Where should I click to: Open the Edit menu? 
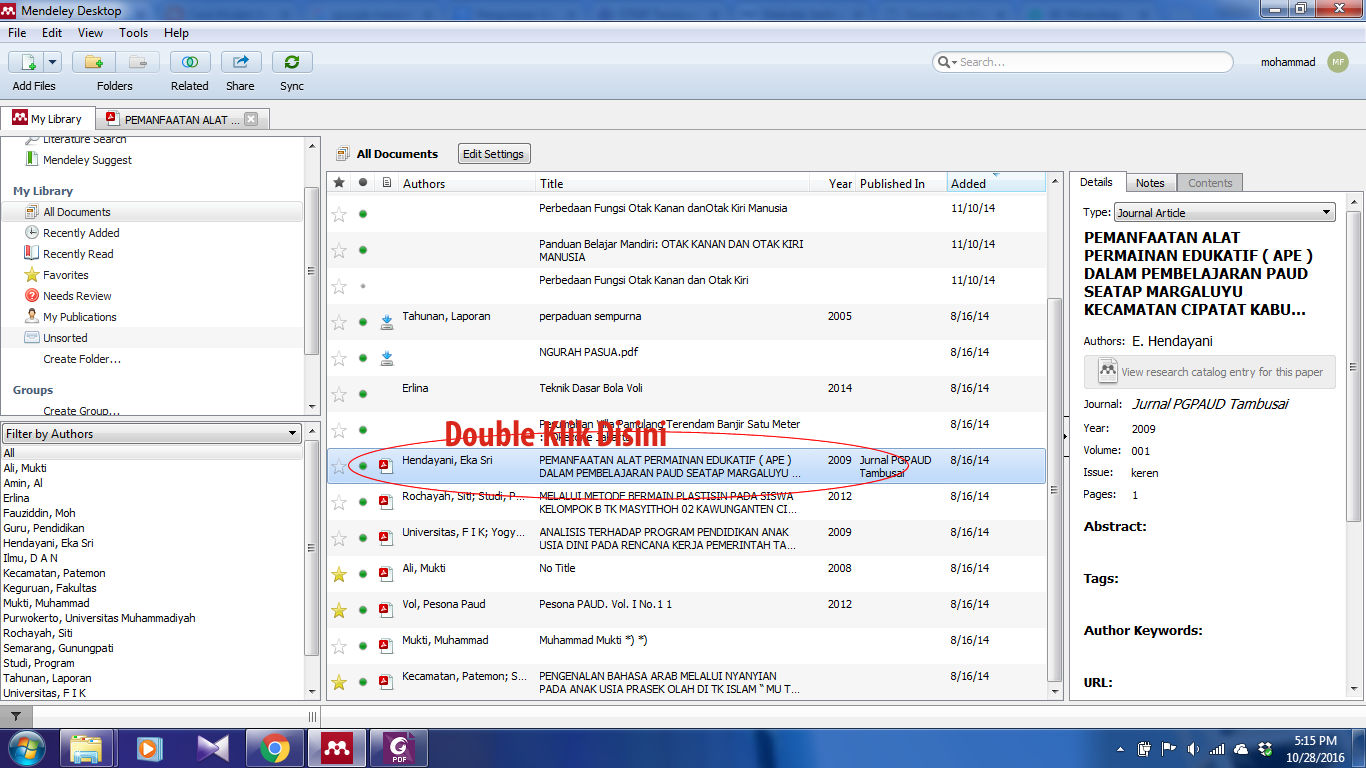click(52, 33)
